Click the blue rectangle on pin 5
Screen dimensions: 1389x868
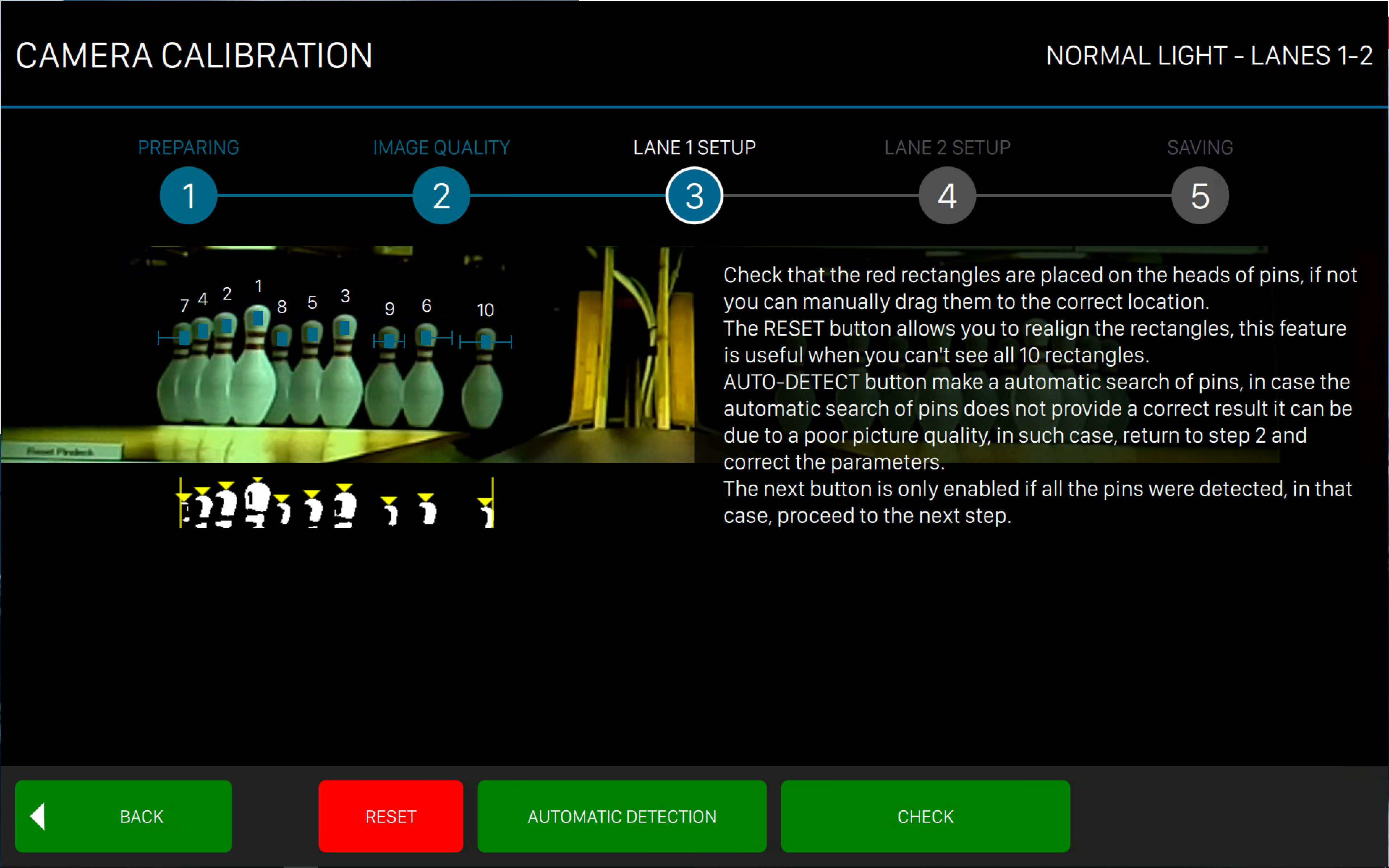pyautogui.click(x=312, y=335)
